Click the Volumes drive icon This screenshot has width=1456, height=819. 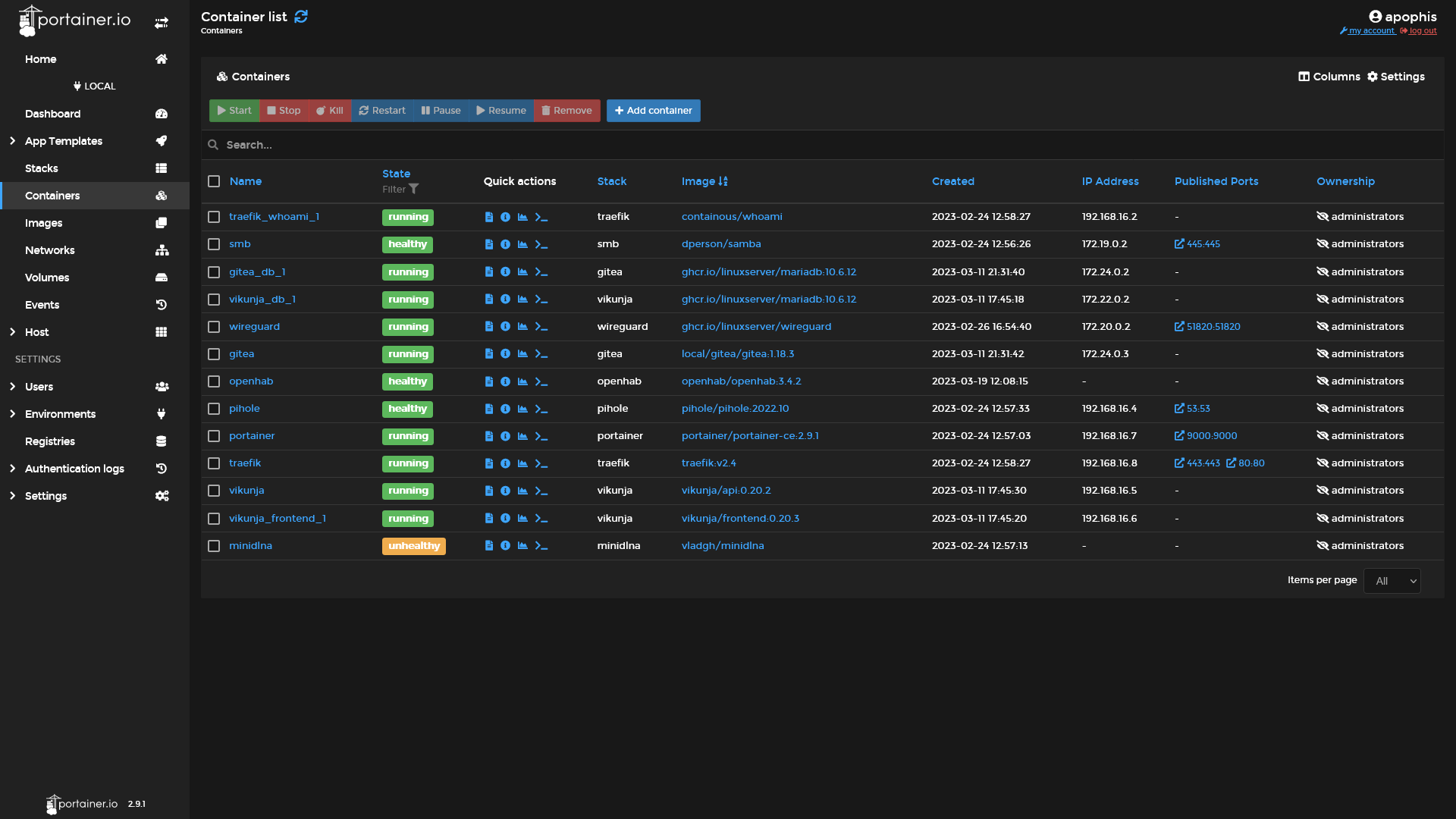coord(162,278)
